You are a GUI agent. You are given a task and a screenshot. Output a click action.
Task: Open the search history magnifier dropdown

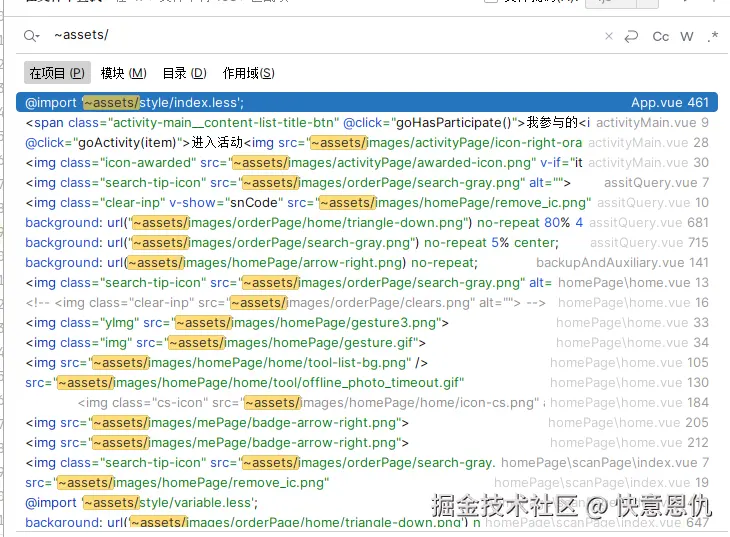tap(32, 36)
